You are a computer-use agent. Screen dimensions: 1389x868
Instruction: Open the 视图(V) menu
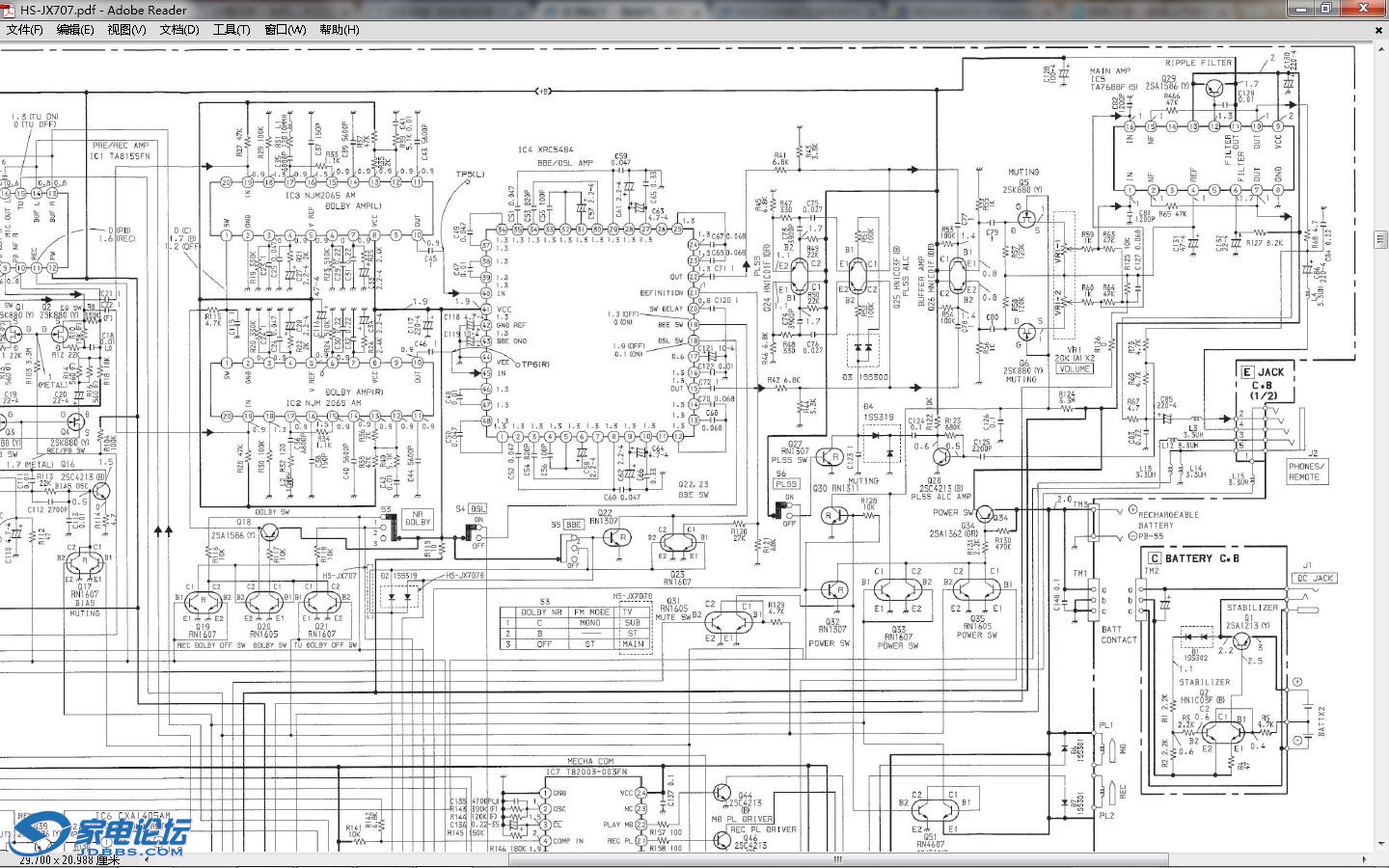[126, 30]
